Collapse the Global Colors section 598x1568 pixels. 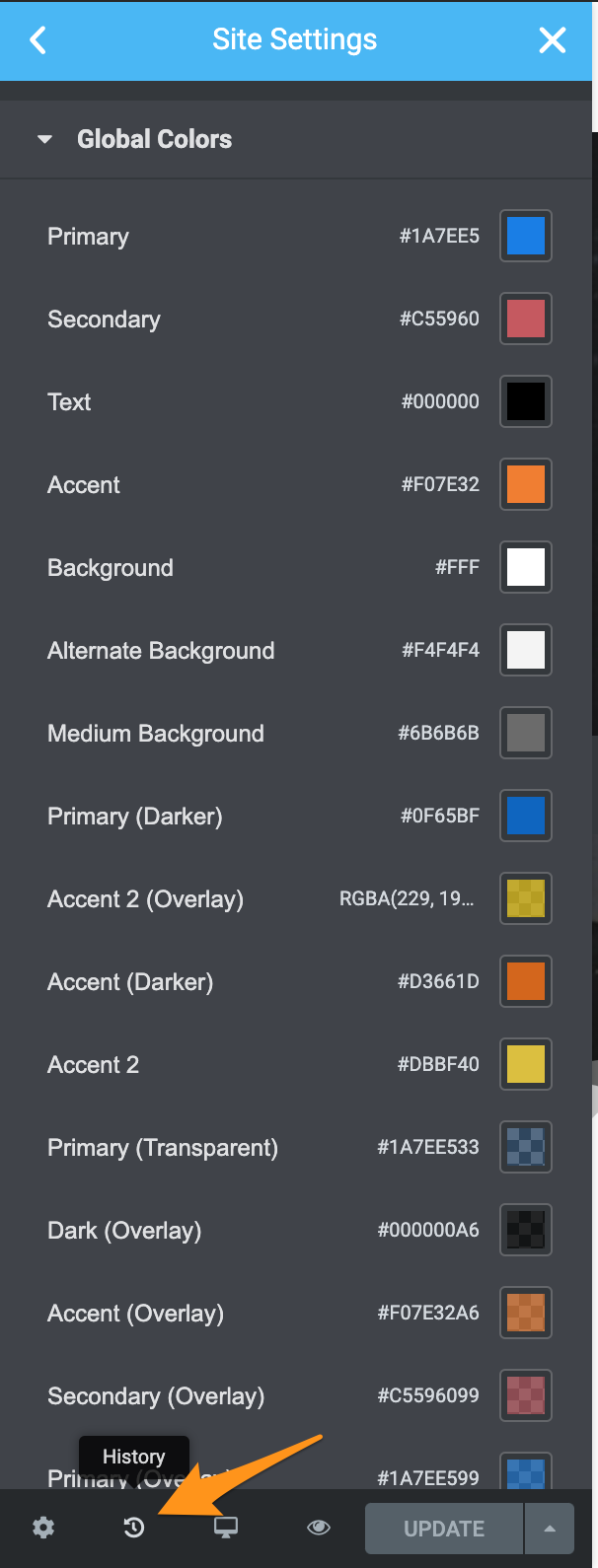pos(45,140)
